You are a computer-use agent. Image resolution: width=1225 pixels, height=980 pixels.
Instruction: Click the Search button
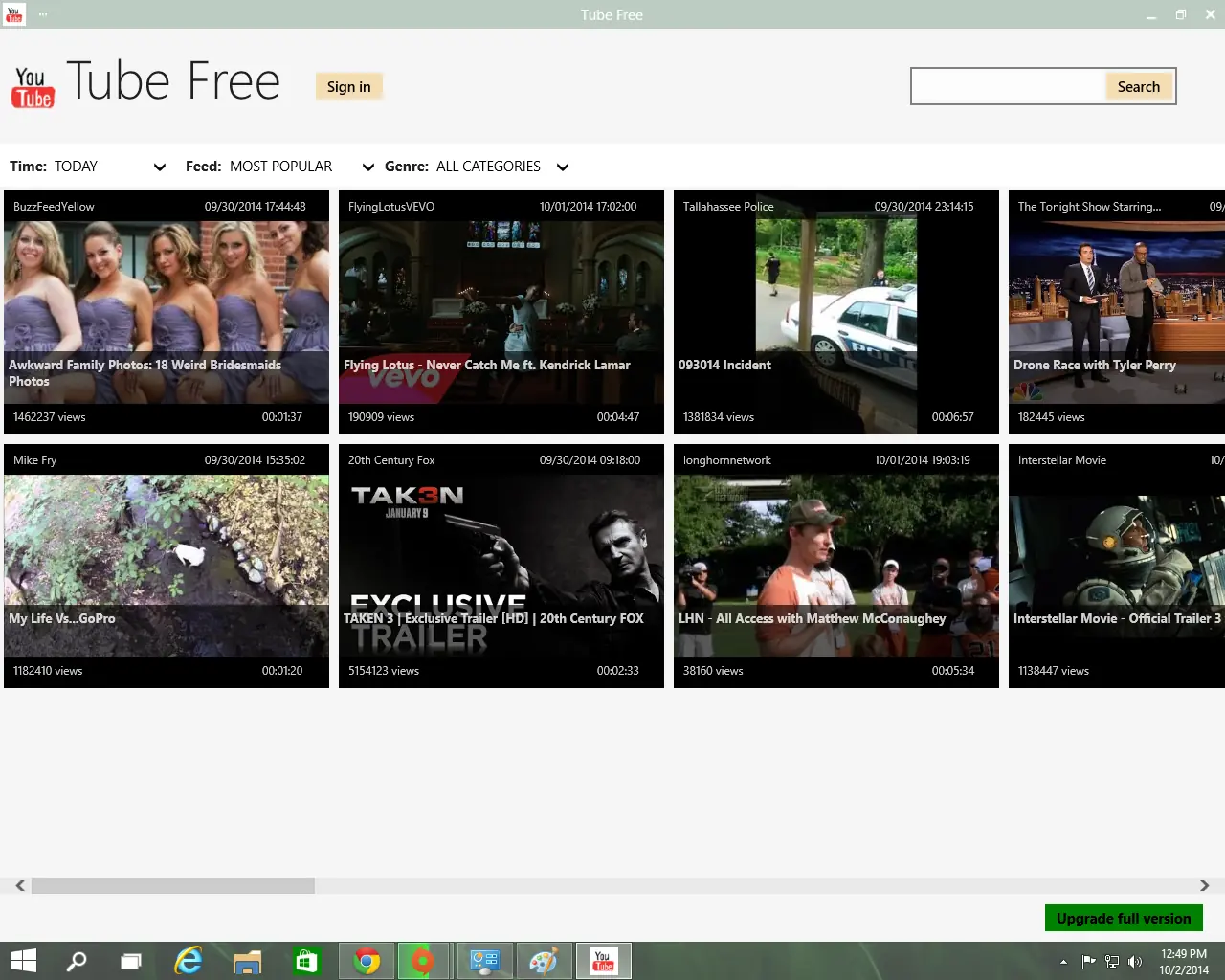pos(1139,86)
